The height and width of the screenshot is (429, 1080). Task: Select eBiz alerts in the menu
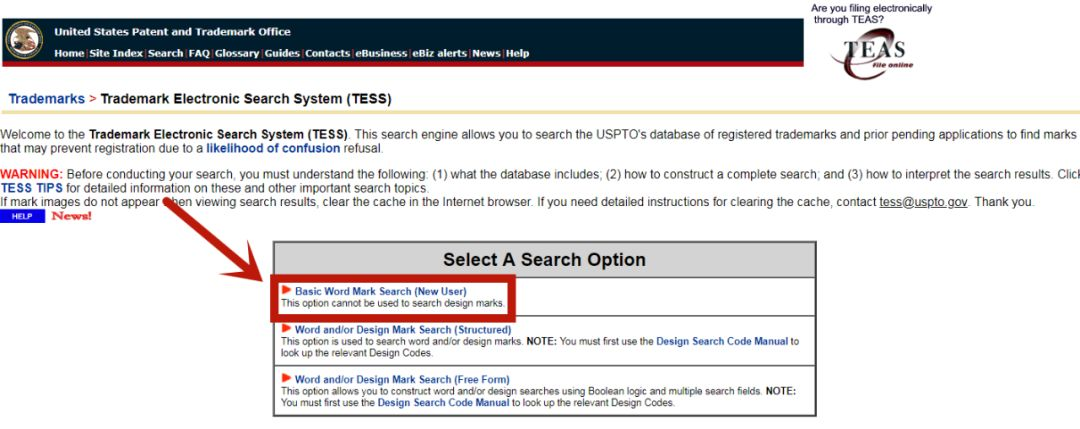[440, 54]
